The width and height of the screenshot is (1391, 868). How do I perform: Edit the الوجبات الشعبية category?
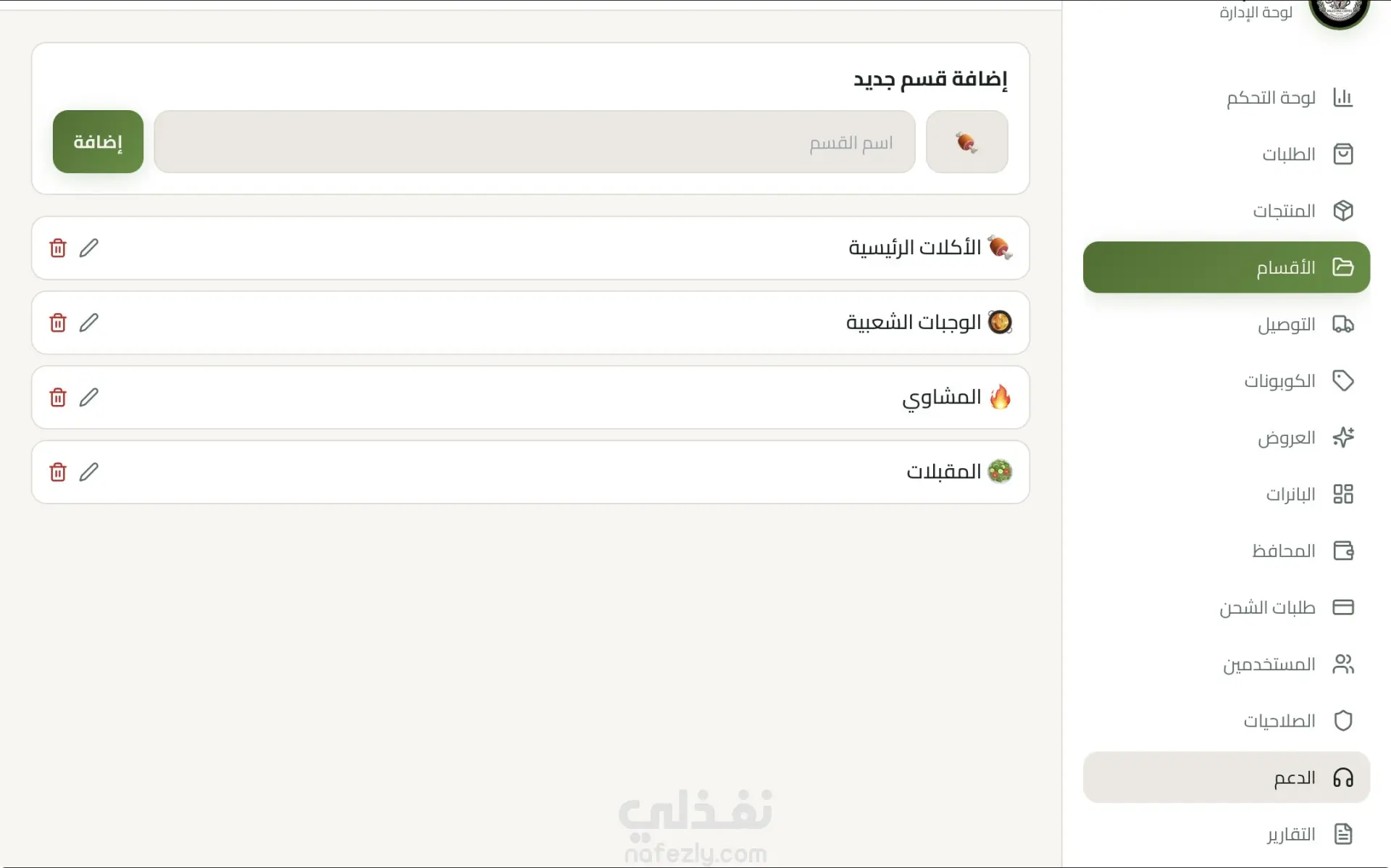pyautogui.click(x=89, y=322)
